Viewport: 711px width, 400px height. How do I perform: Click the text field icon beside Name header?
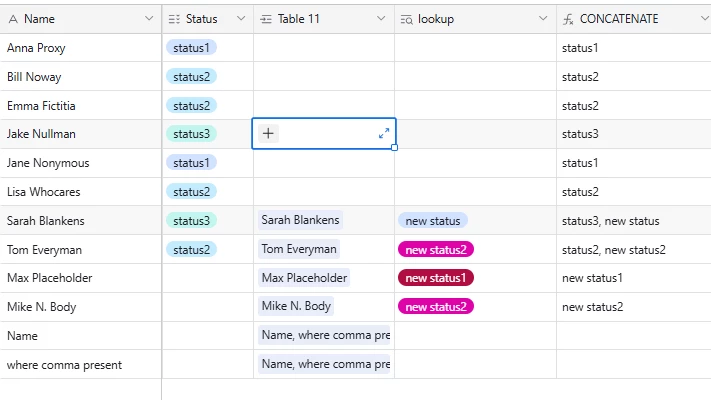click(13, 19)
